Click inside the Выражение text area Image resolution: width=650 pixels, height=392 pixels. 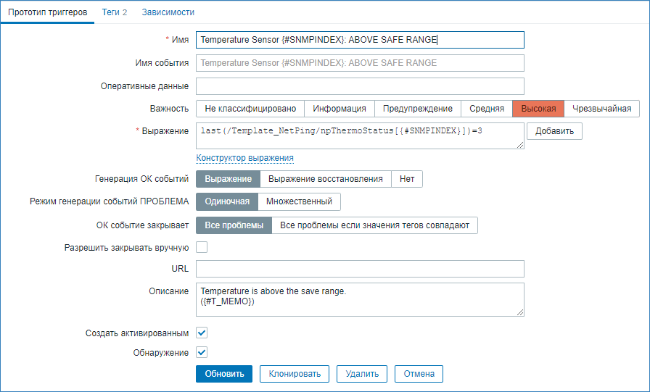point(360,136)
